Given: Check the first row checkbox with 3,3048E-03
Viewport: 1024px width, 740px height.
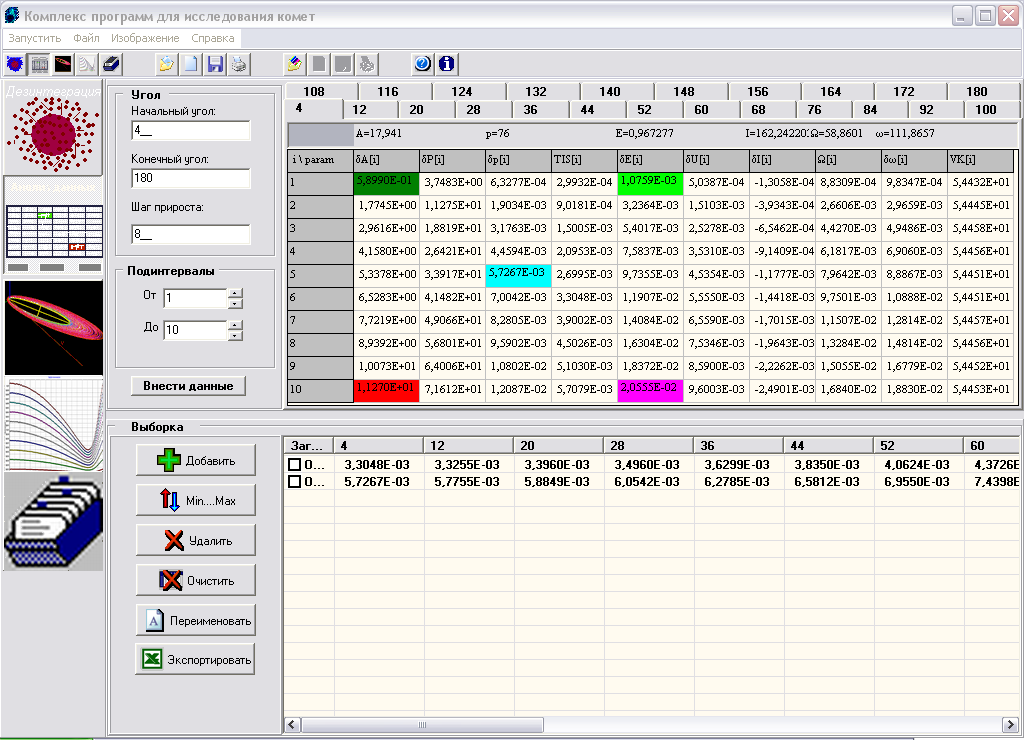Looking at the screenshot, I should [295, 464].
